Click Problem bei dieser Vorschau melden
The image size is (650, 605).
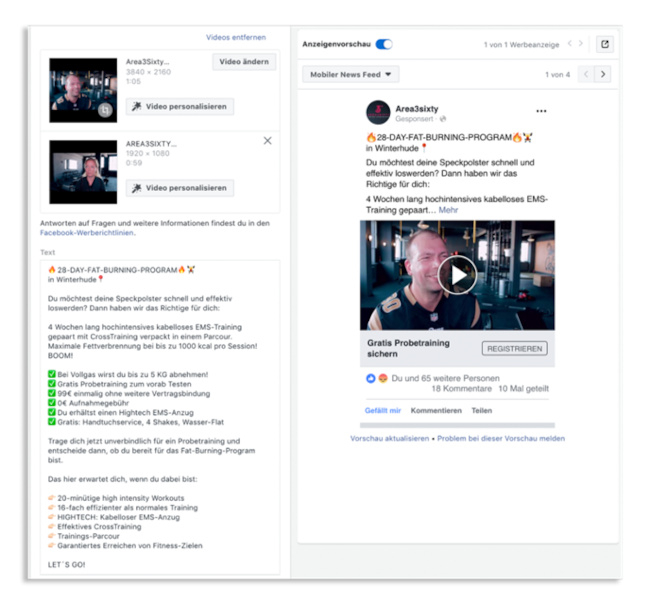point(501,438)
